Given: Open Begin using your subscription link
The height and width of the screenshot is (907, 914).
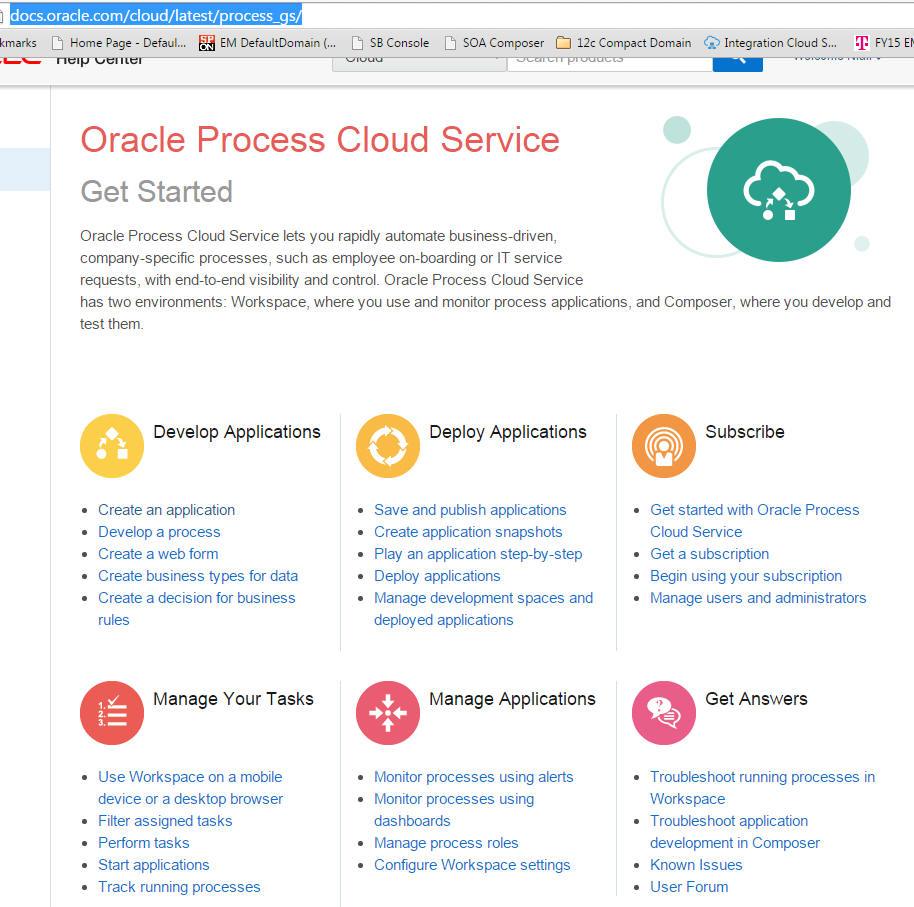Looking at the screenshot, I should pyautogui.click(x=746, y=576).
